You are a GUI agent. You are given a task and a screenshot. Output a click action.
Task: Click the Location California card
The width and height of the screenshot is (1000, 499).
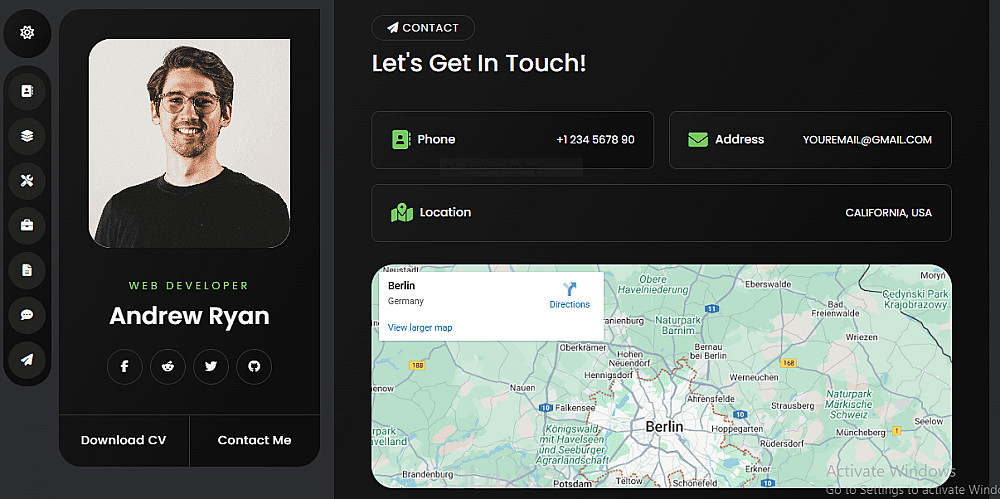click(x=661, y=213)
